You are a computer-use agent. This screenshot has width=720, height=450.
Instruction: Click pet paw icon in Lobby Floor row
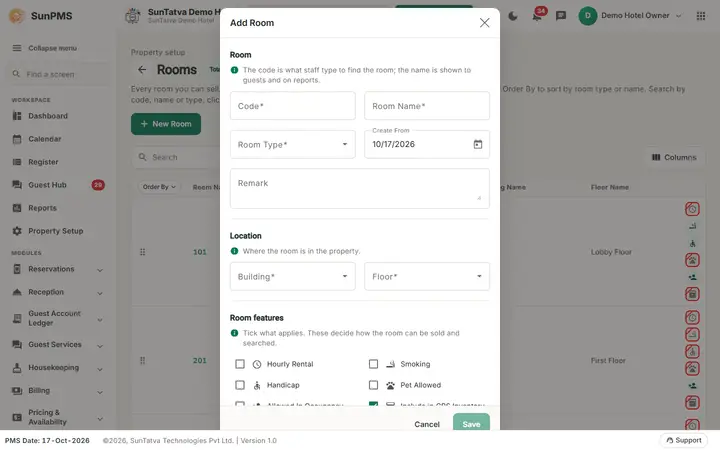tap(692, 260)
